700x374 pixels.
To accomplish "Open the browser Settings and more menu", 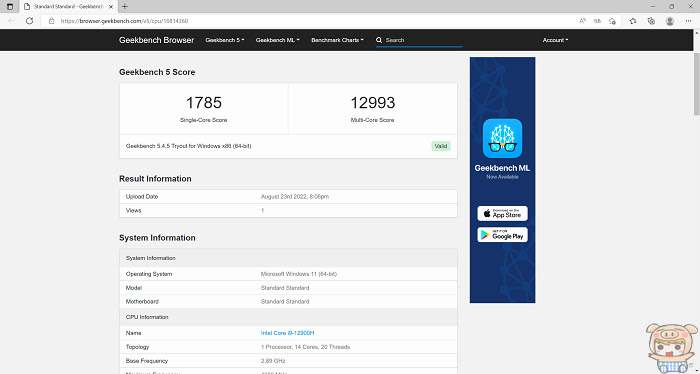I will tap(688, 21).
